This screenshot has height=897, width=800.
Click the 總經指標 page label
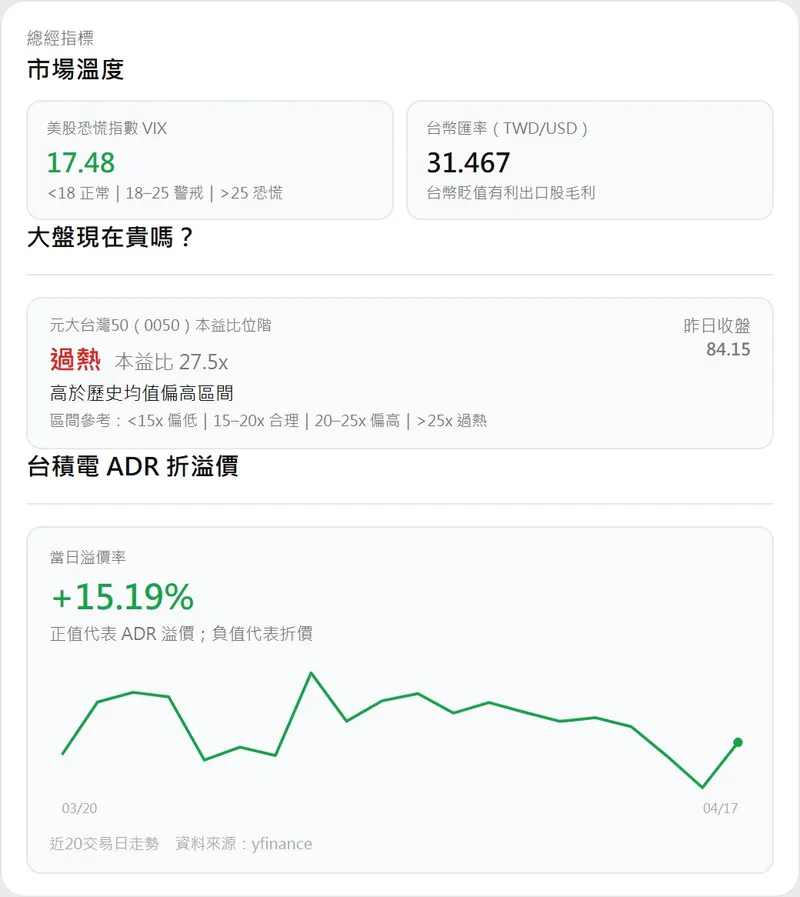coord(61,38)
